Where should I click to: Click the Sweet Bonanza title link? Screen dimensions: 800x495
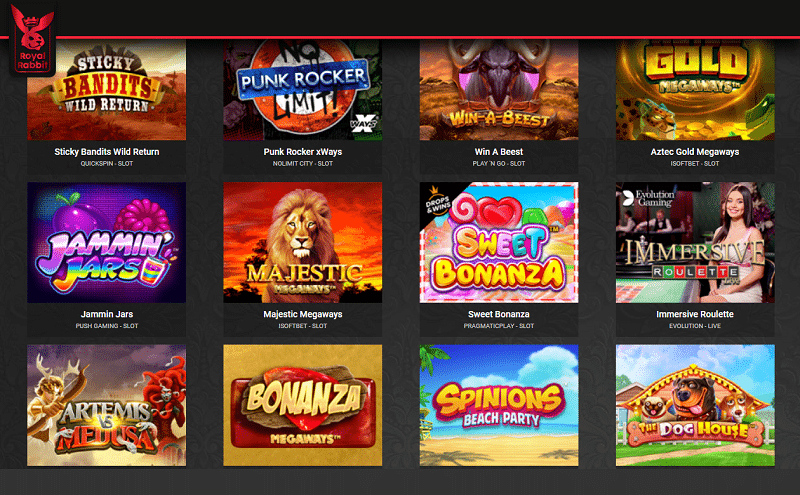499,314
